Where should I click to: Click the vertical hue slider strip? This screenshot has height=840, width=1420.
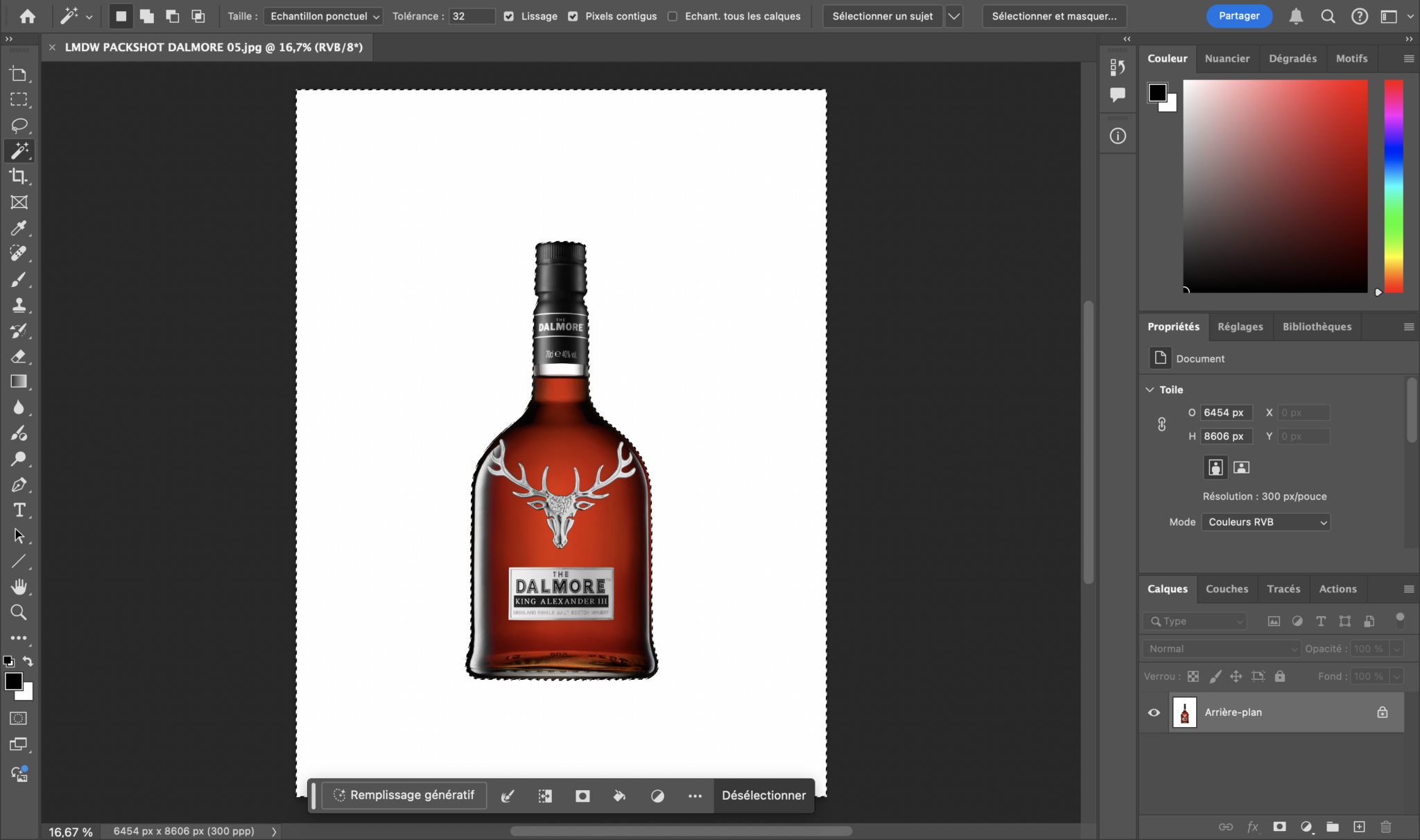point(1394,186)
